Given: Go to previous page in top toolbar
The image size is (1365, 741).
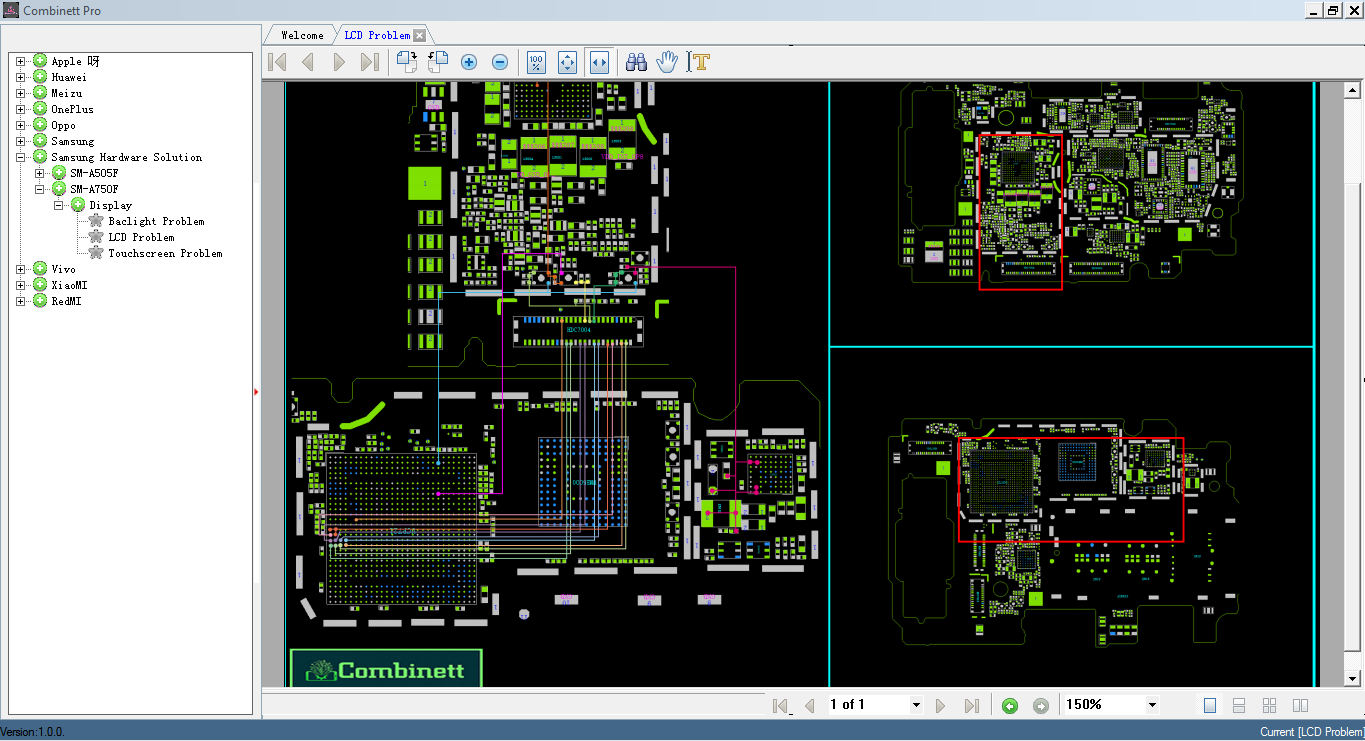Looking at the screenshot, I should (x=308, y=62).
